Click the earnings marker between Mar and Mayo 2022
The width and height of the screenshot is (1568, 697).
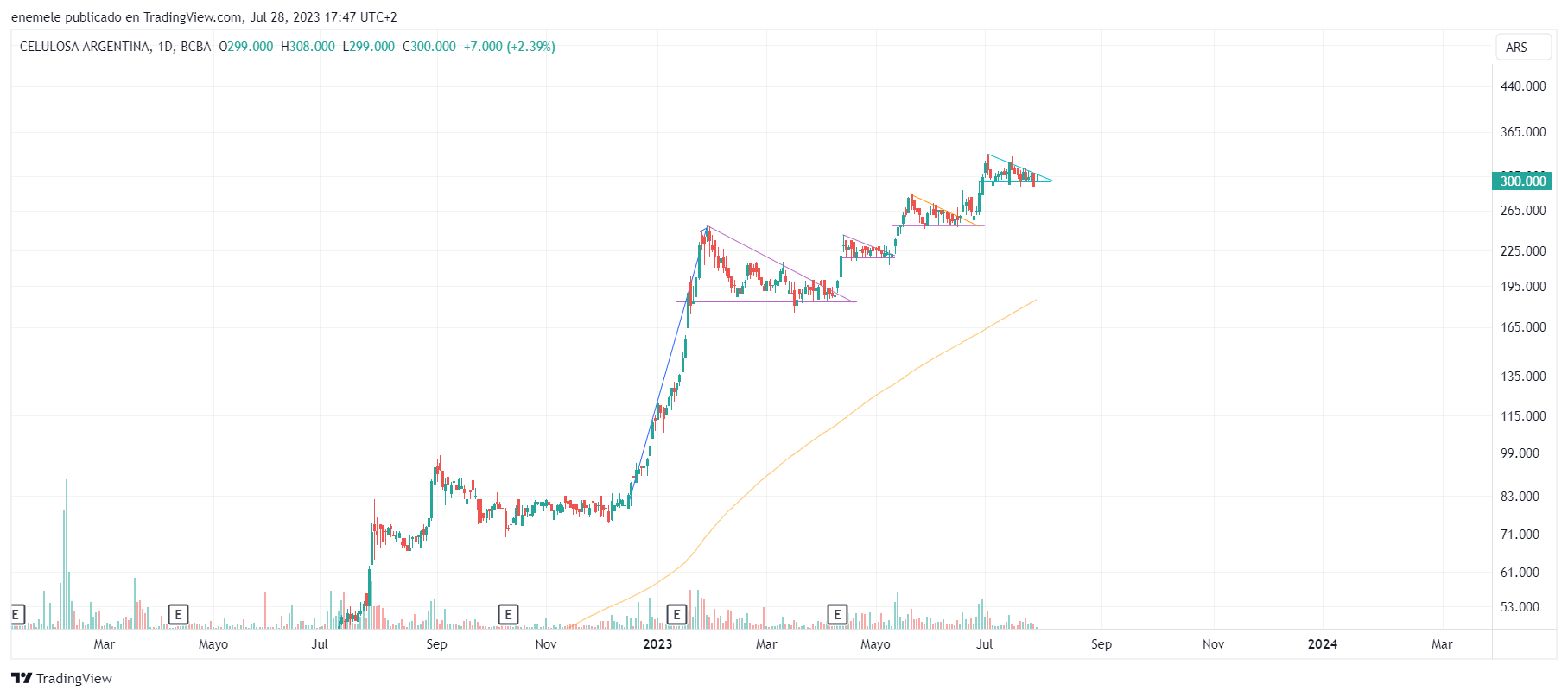(178, 614)
